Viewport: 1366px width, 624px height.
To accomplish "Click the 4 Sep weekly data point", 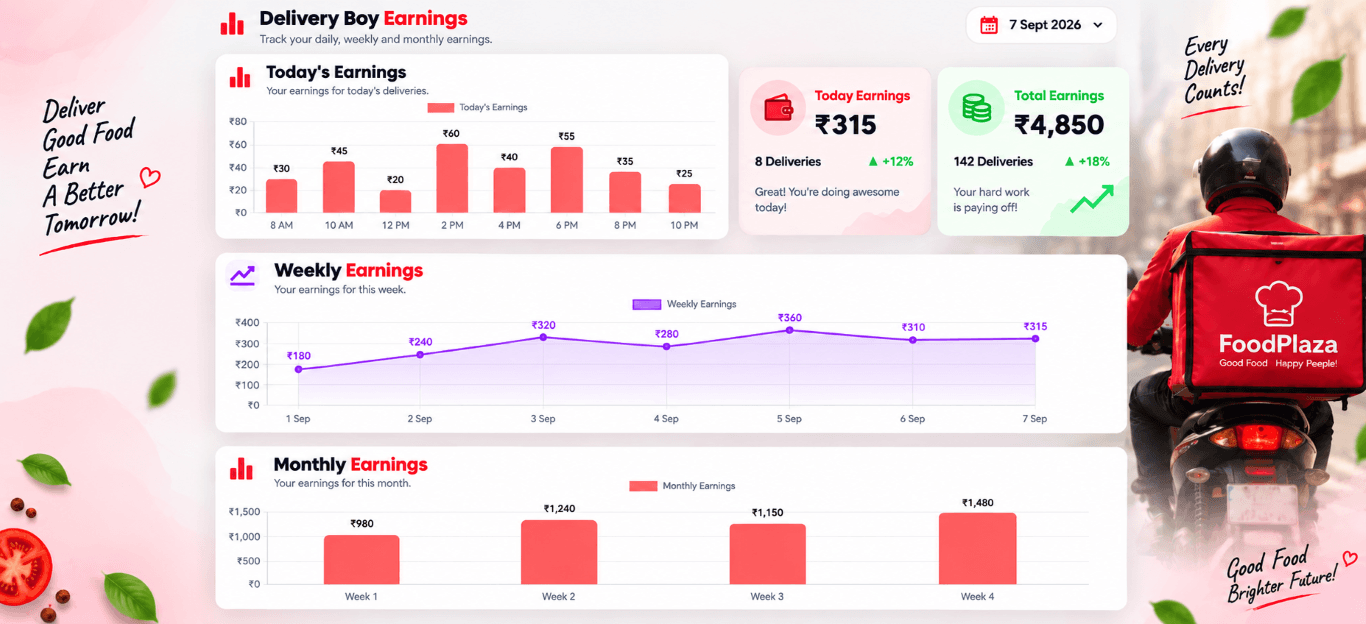I will 667,346.
